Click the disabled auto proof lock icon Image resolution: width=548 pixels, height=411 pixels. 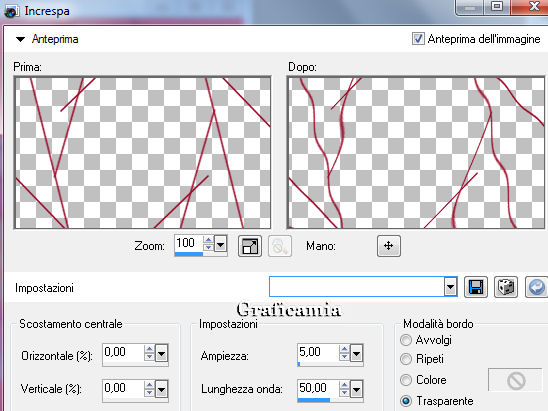[280, 246]
